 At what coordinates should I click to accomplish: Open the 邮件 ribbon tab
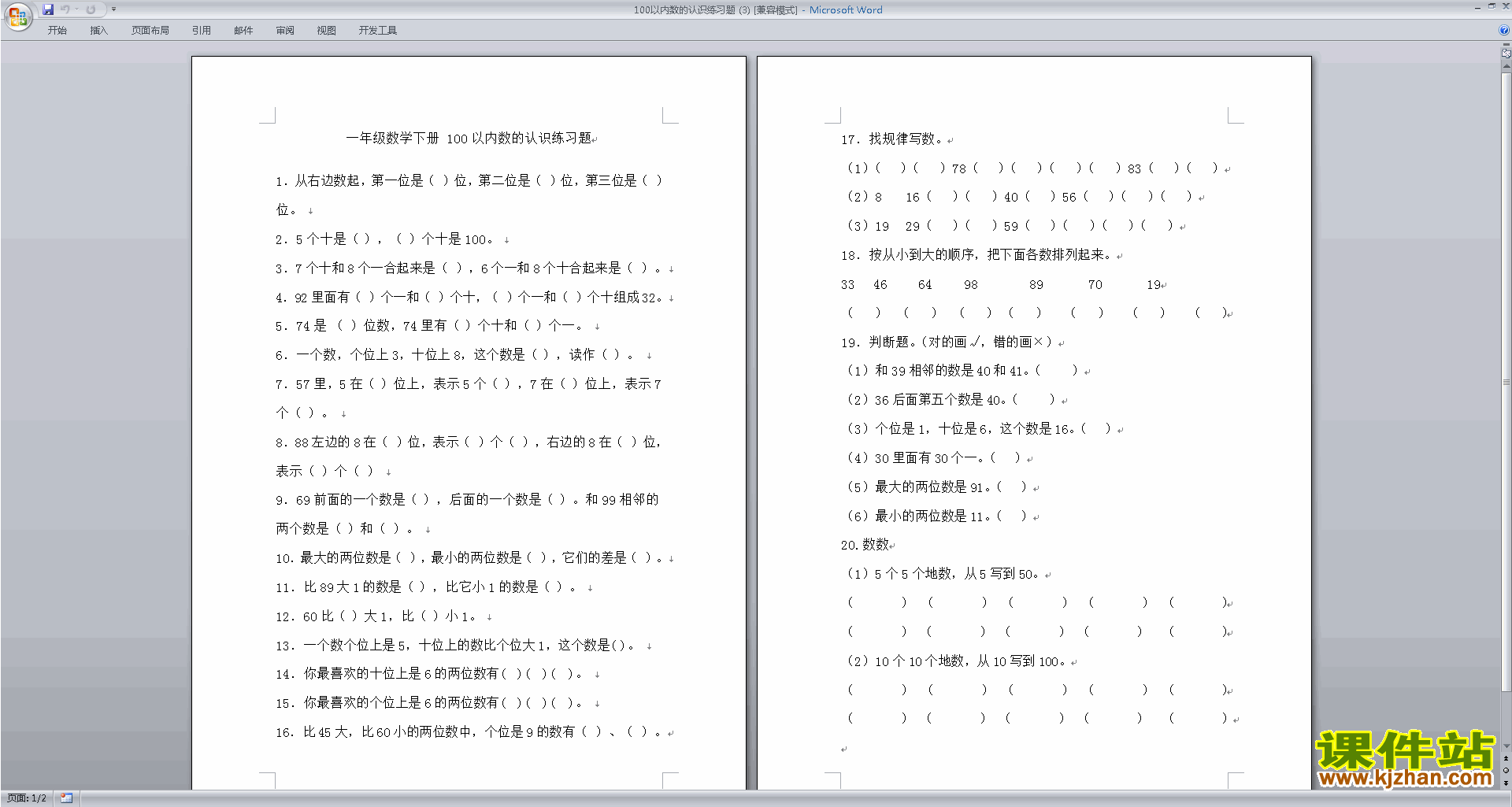[x=243, y=31]
